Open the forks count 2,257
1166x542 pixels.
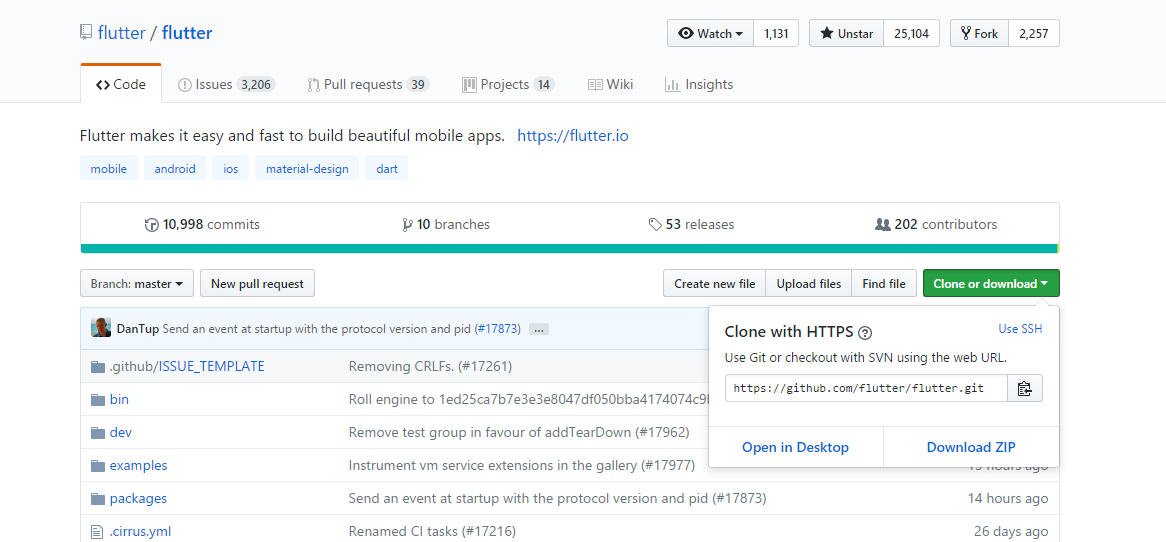(x=1034, y=33)
